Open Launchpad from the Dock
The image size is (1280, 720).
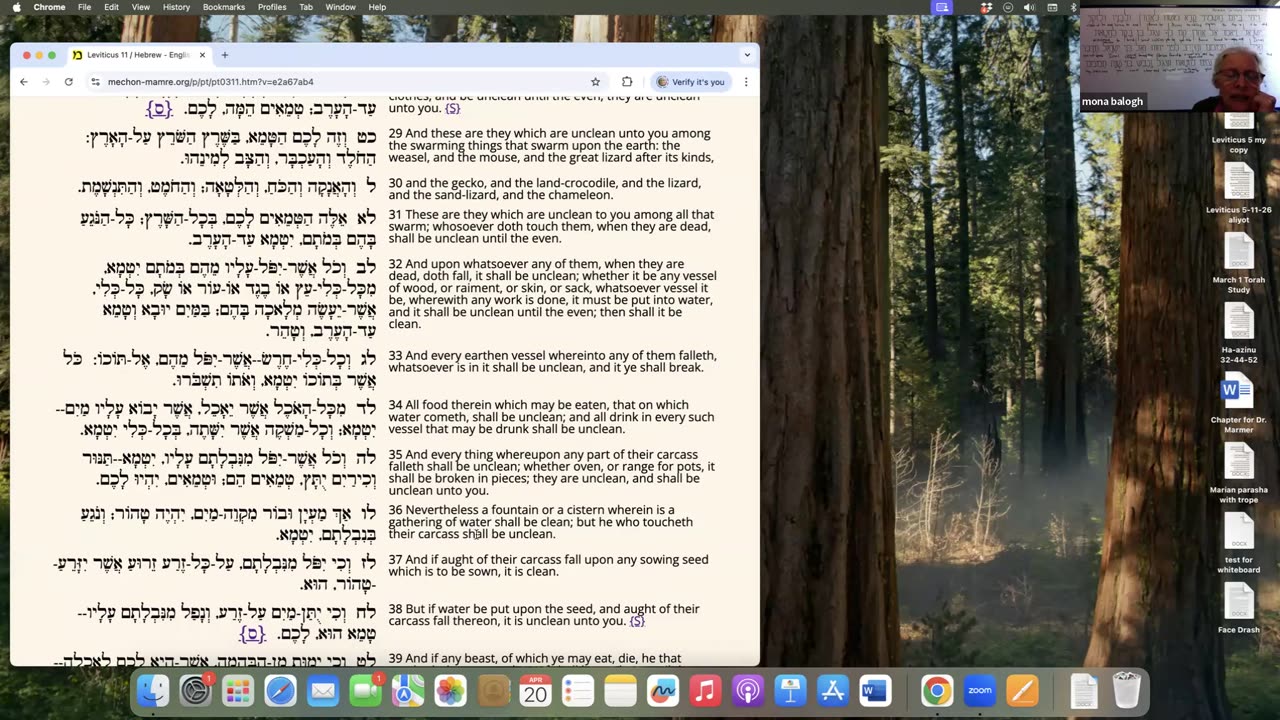coord(238,690)
